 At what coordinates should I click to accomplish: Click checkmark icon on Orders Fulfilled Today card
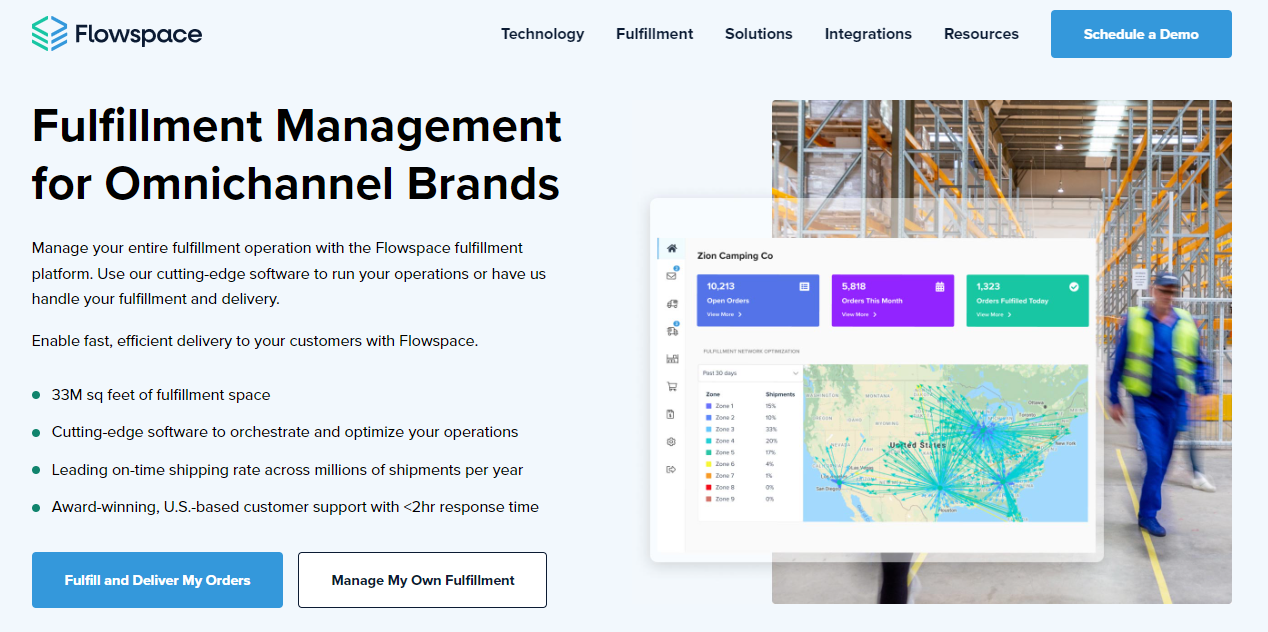click(1074, 287)
